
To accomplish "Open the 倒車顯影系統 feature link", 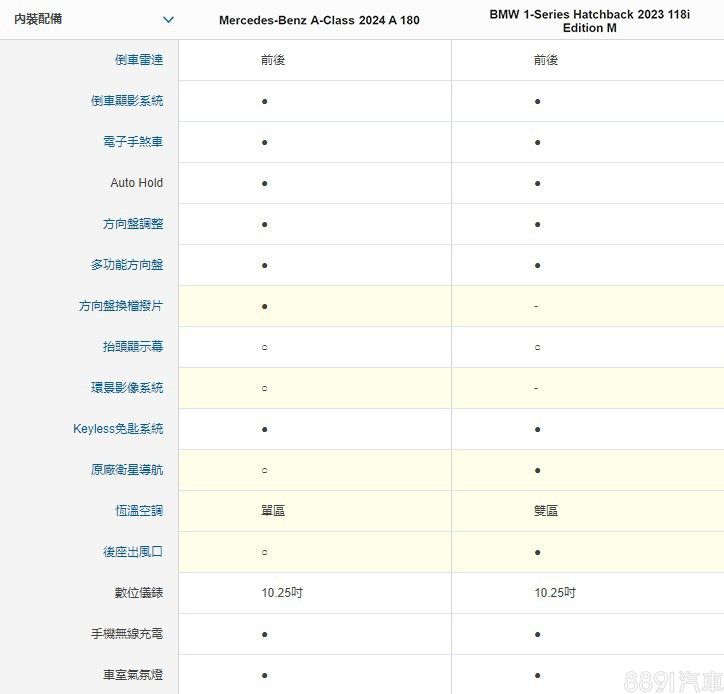I will pos(127,101).
